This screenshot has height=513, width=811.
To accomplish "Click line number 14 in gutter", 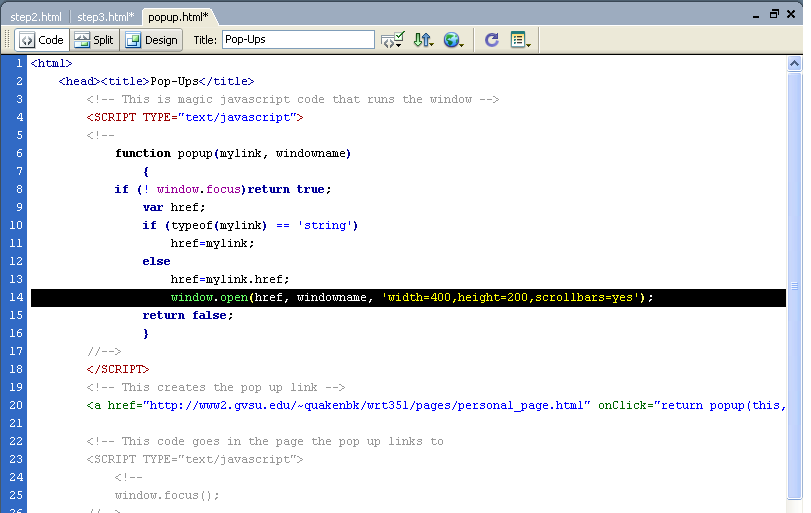I will pyautogui.click(x=16, y=297).
